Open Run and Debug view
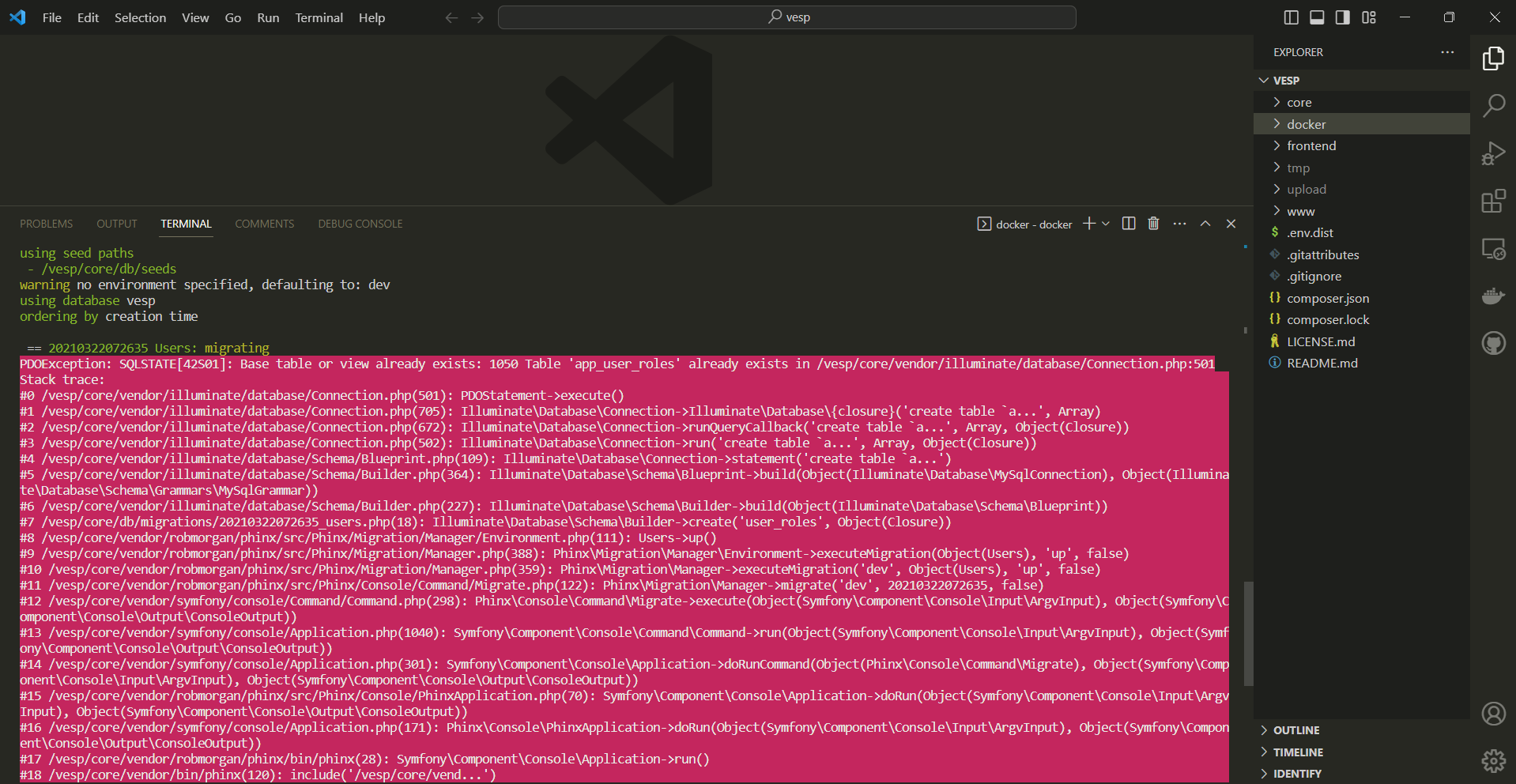Viewport: 1516px width, 784px height. pyautogui.click(x=1493, y=153)
